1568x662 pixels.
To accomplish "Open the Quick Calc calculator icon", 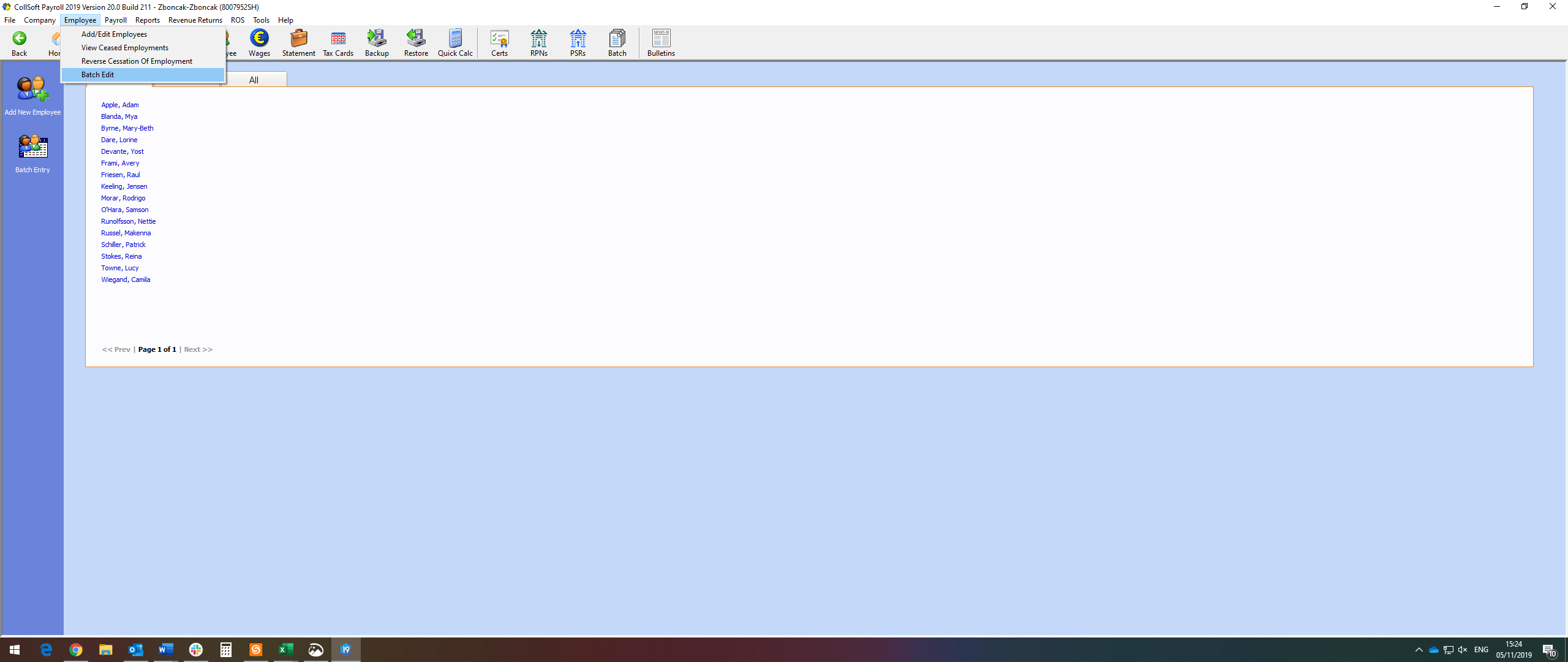I will tap(455, 39).
